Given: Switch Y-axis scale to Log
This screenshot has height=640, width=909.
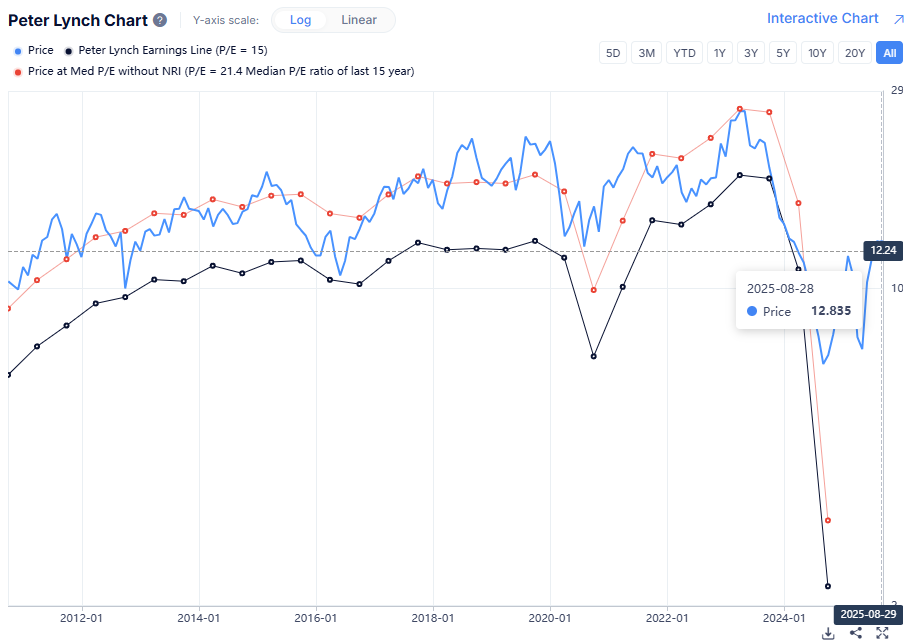Looking at the screenshot, I should click(300, 20).
